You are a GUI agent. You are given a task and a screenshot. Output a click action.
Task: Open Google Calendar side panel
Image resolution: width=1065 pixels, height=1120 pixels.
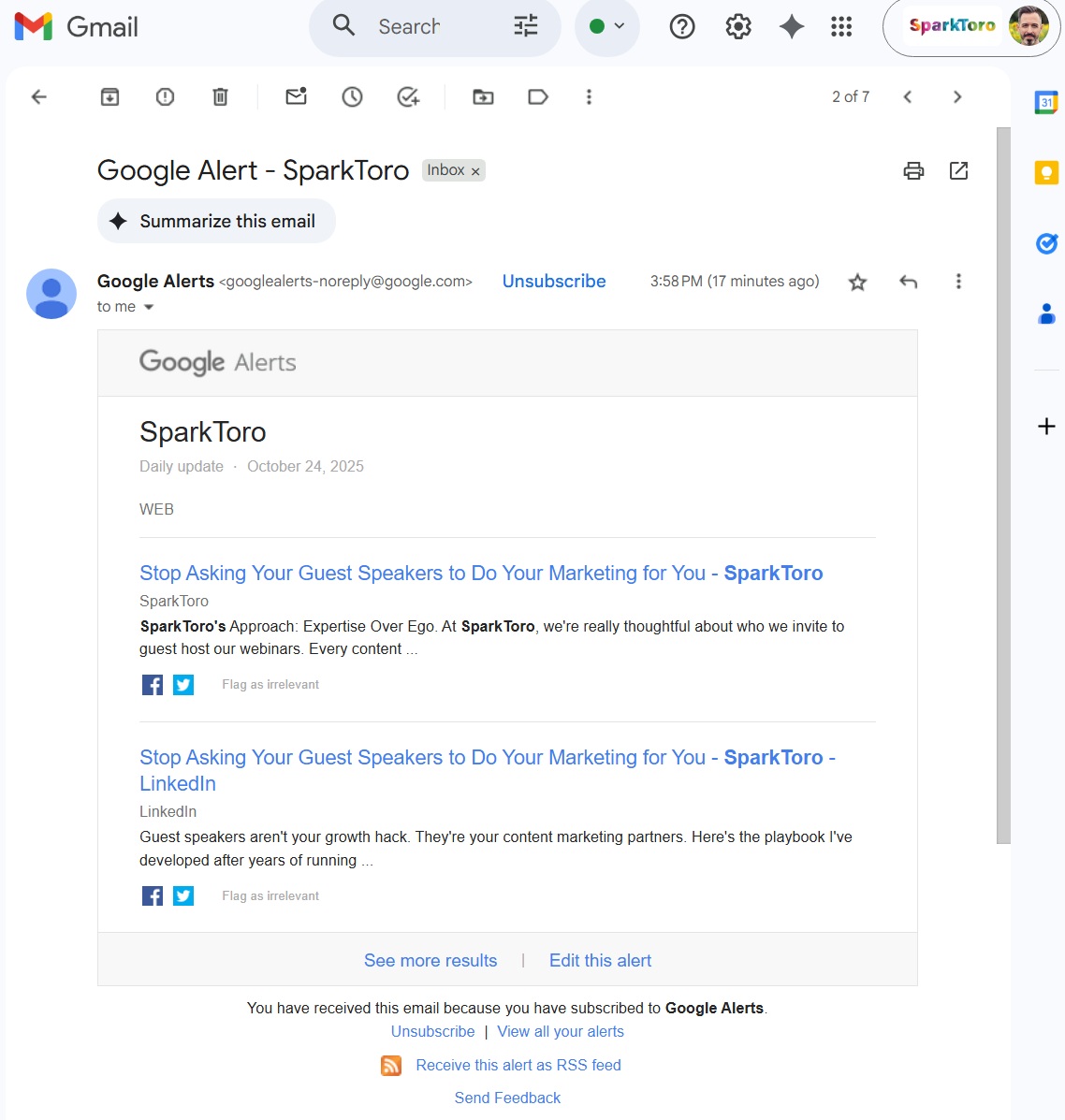point(1046,102)
